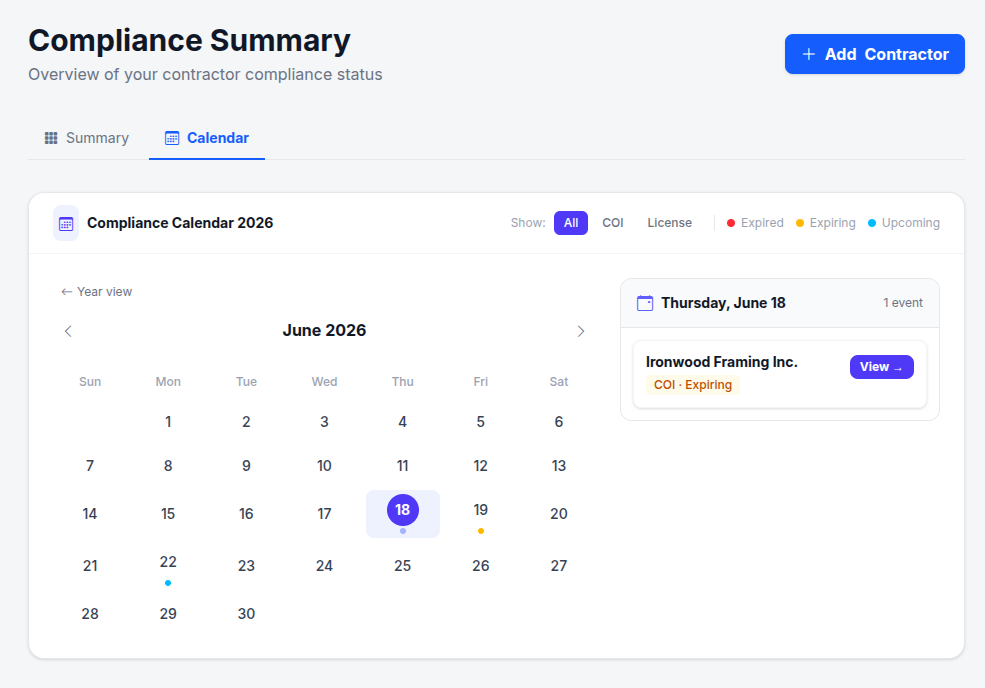This screenshot has height=688, width=985.
Task: Select June 19 with expiring event
Action: (481, 514)
